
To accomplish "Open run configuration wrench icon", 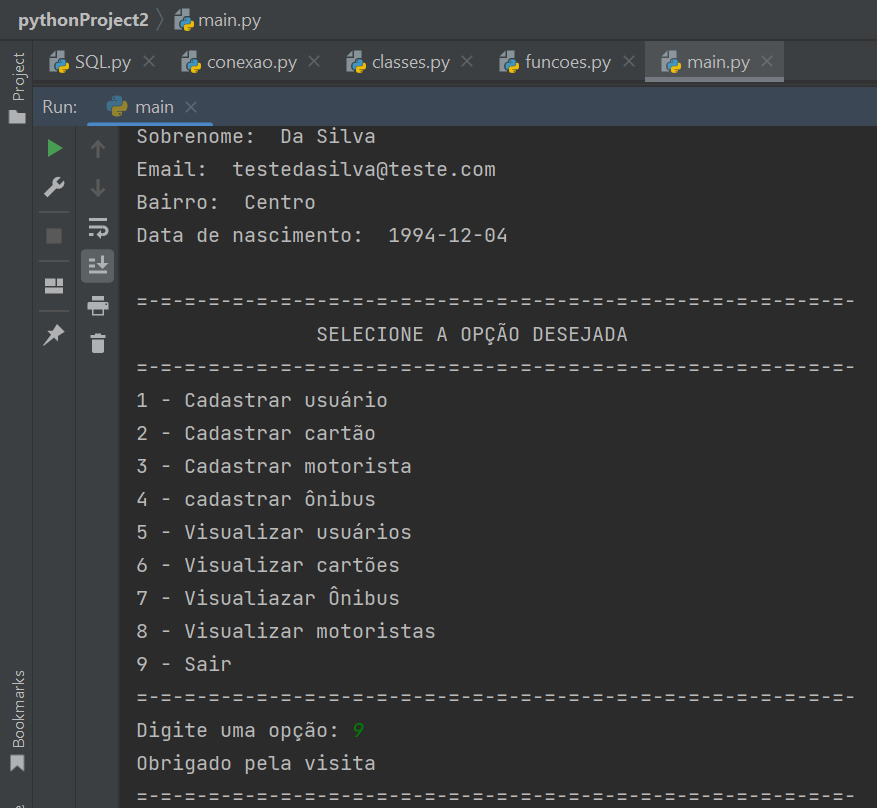I will [54, 188].
